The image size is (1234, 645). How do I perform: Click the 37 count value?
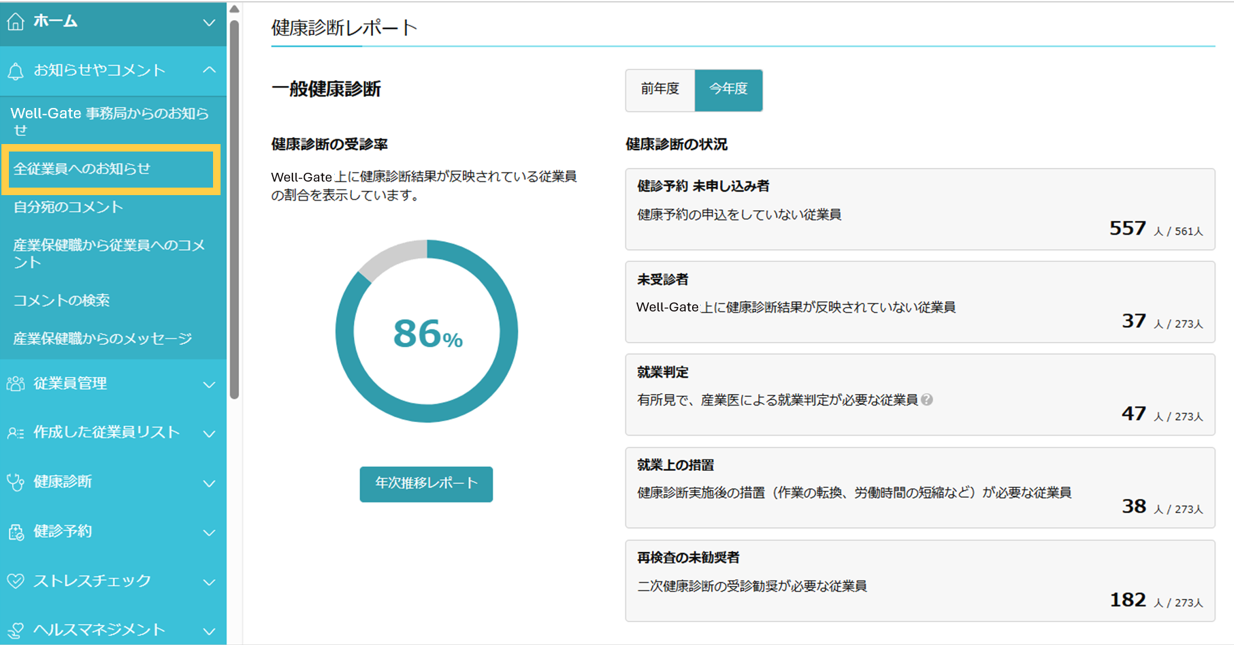[1134, 321]
